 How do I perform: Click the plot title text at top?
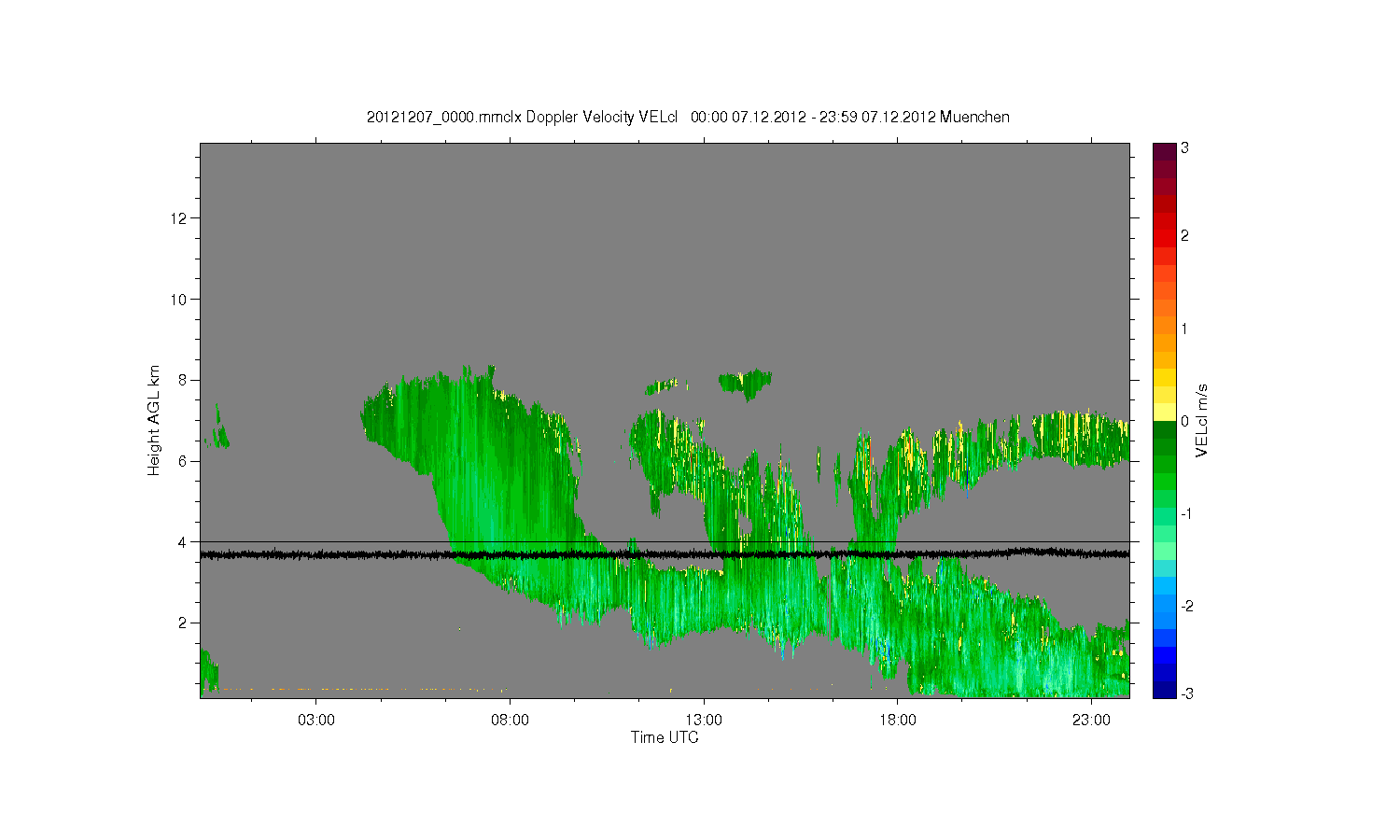(x=688, y=117)
